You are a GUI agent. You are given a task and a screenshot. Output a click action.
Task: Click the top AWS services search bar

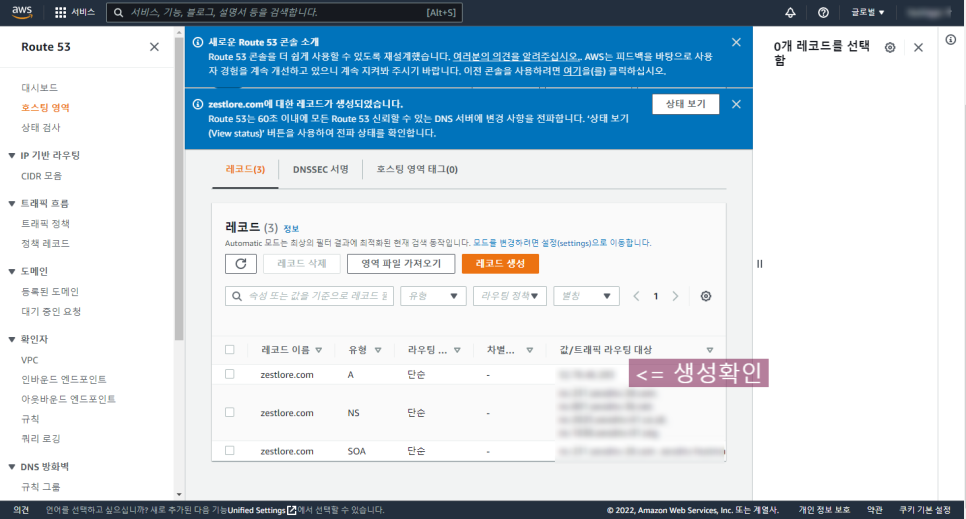pyautogui.click(x=284, y=12)
